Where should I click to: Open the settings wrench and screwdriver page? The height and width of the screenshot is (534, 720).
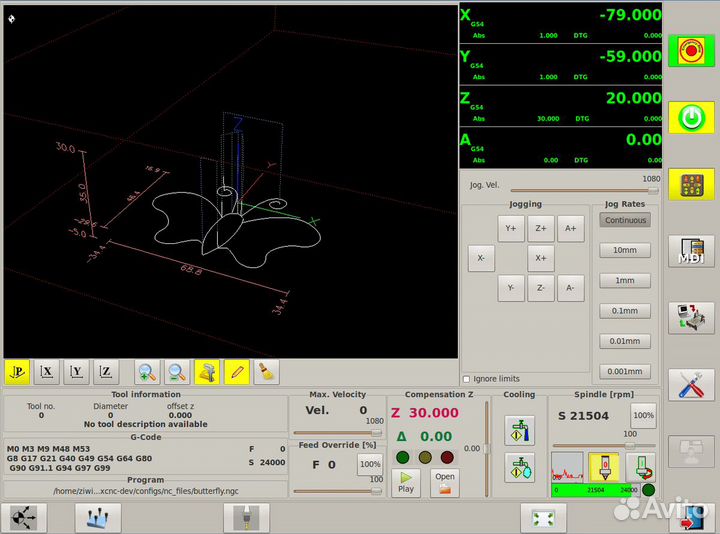coord(690,384)
